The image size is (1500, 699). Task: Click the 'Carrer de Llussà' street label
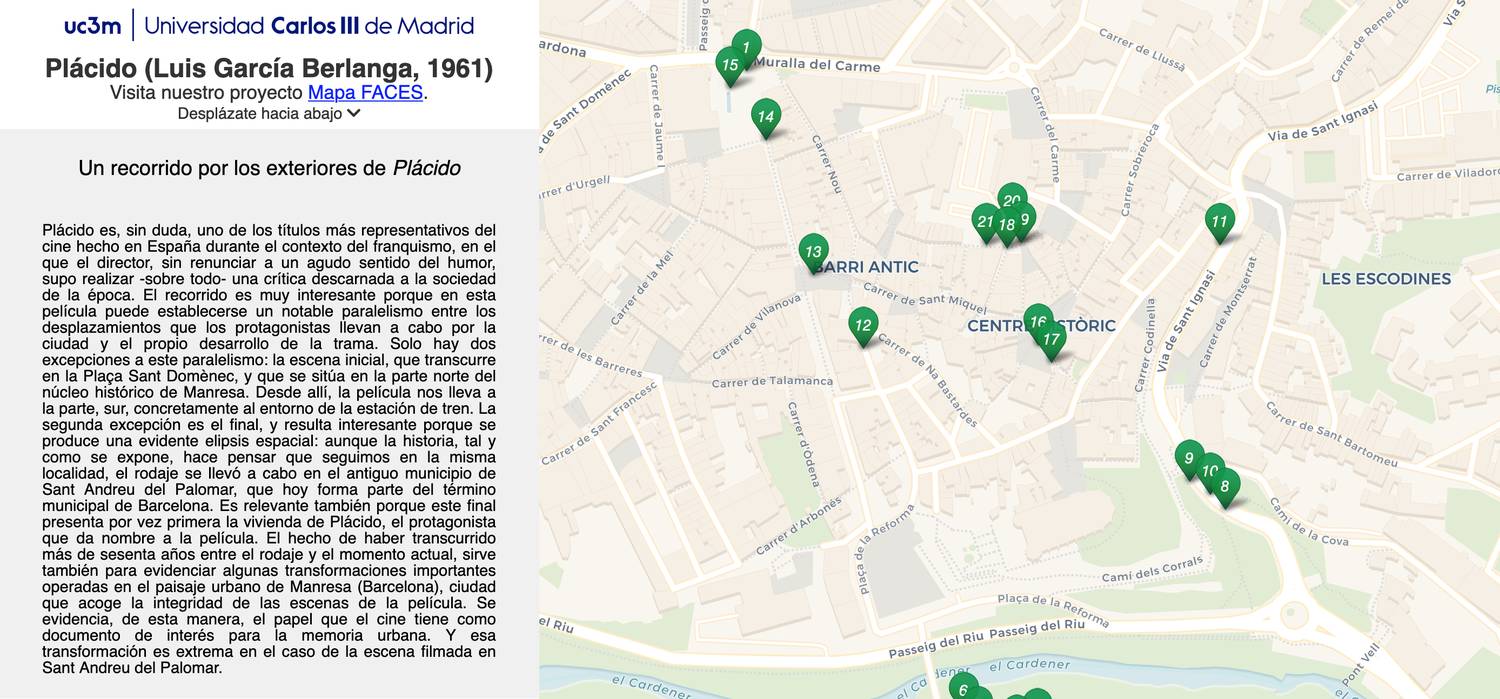1142,50
